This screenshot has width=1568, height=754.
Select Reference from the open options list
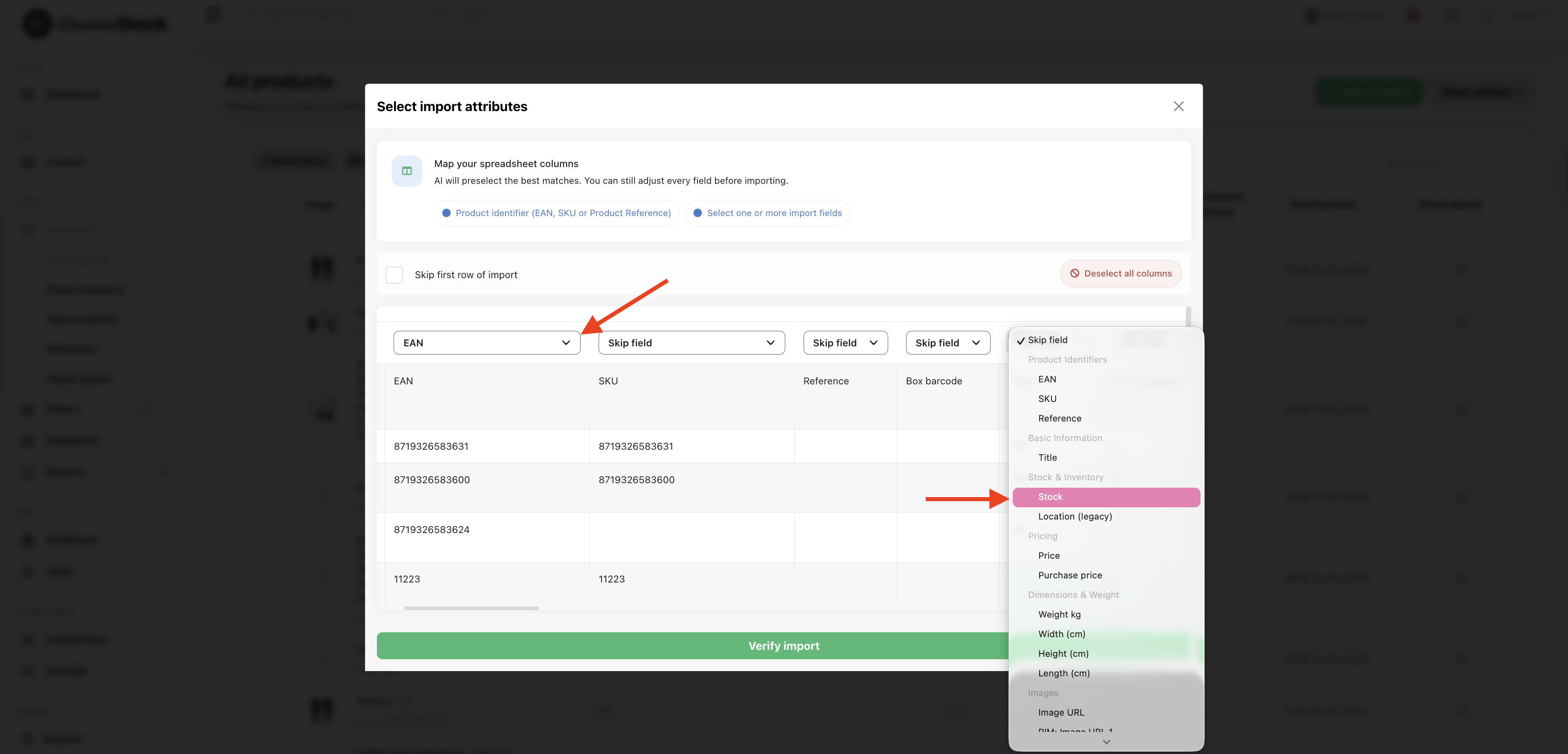point(1106,418)
